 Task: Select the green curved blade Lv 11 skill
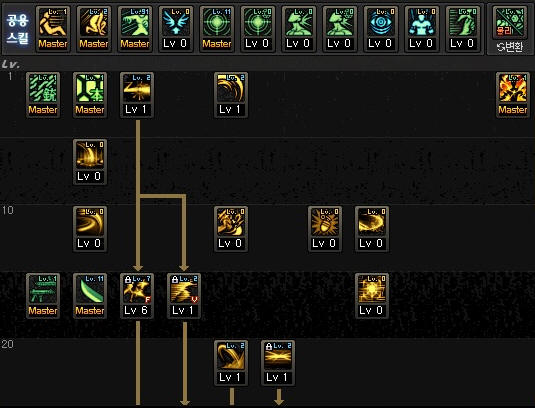tap(90, 296)
